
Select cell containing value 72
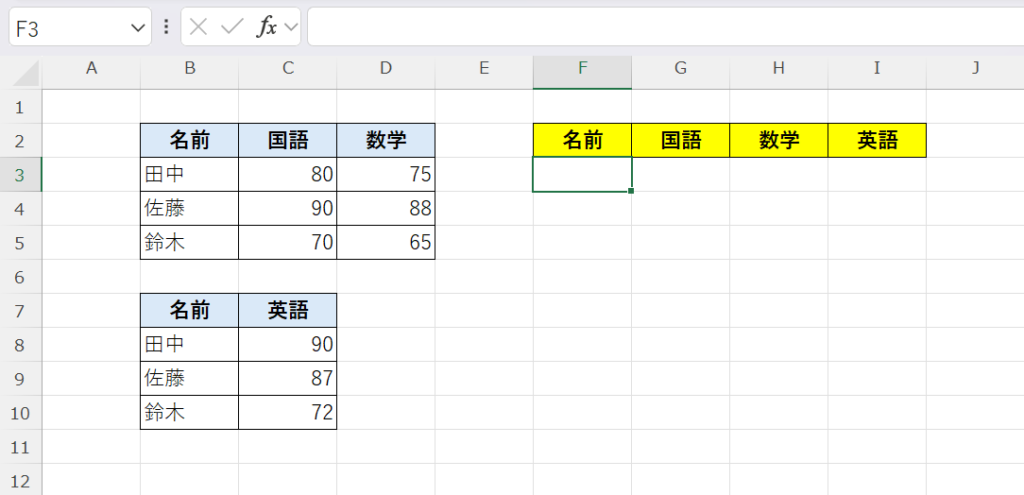click(x=288, y=413)
